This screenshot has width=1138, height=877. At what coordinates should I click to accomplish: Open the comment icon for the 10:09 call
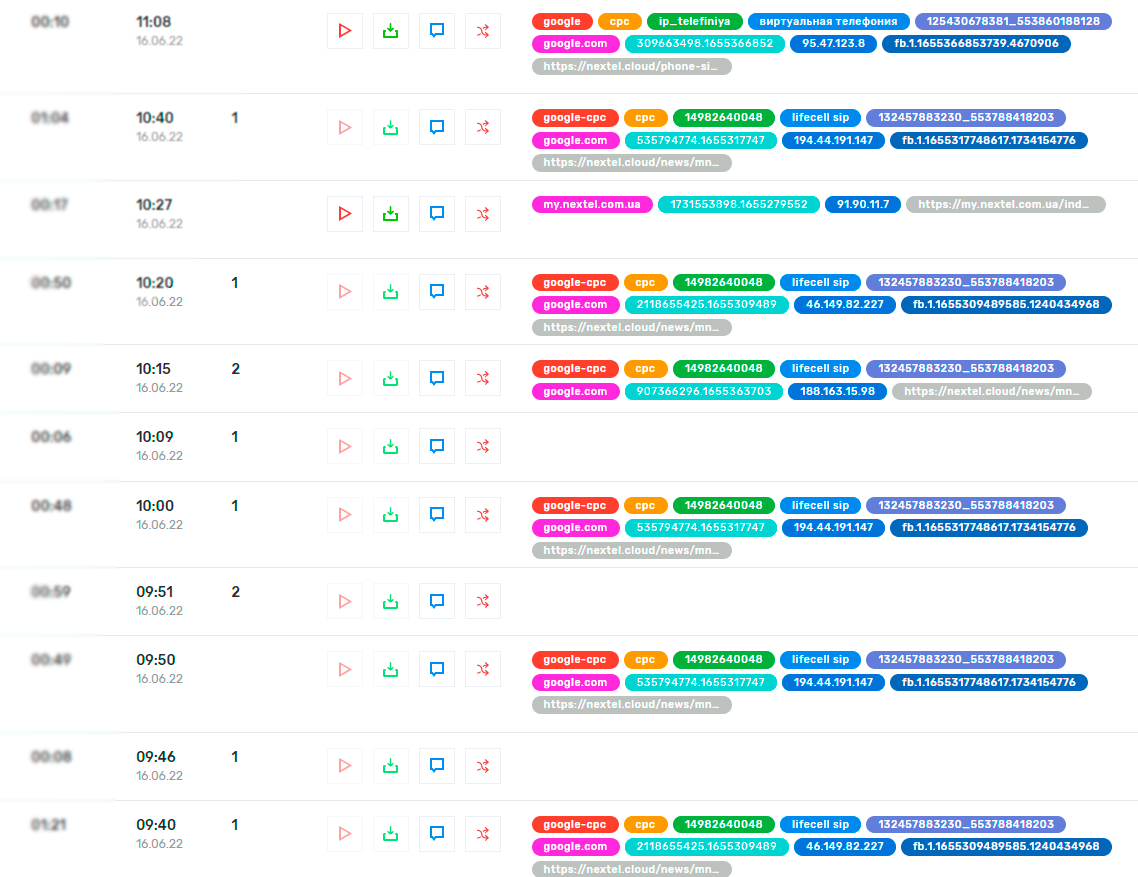(x=437, y=446)
